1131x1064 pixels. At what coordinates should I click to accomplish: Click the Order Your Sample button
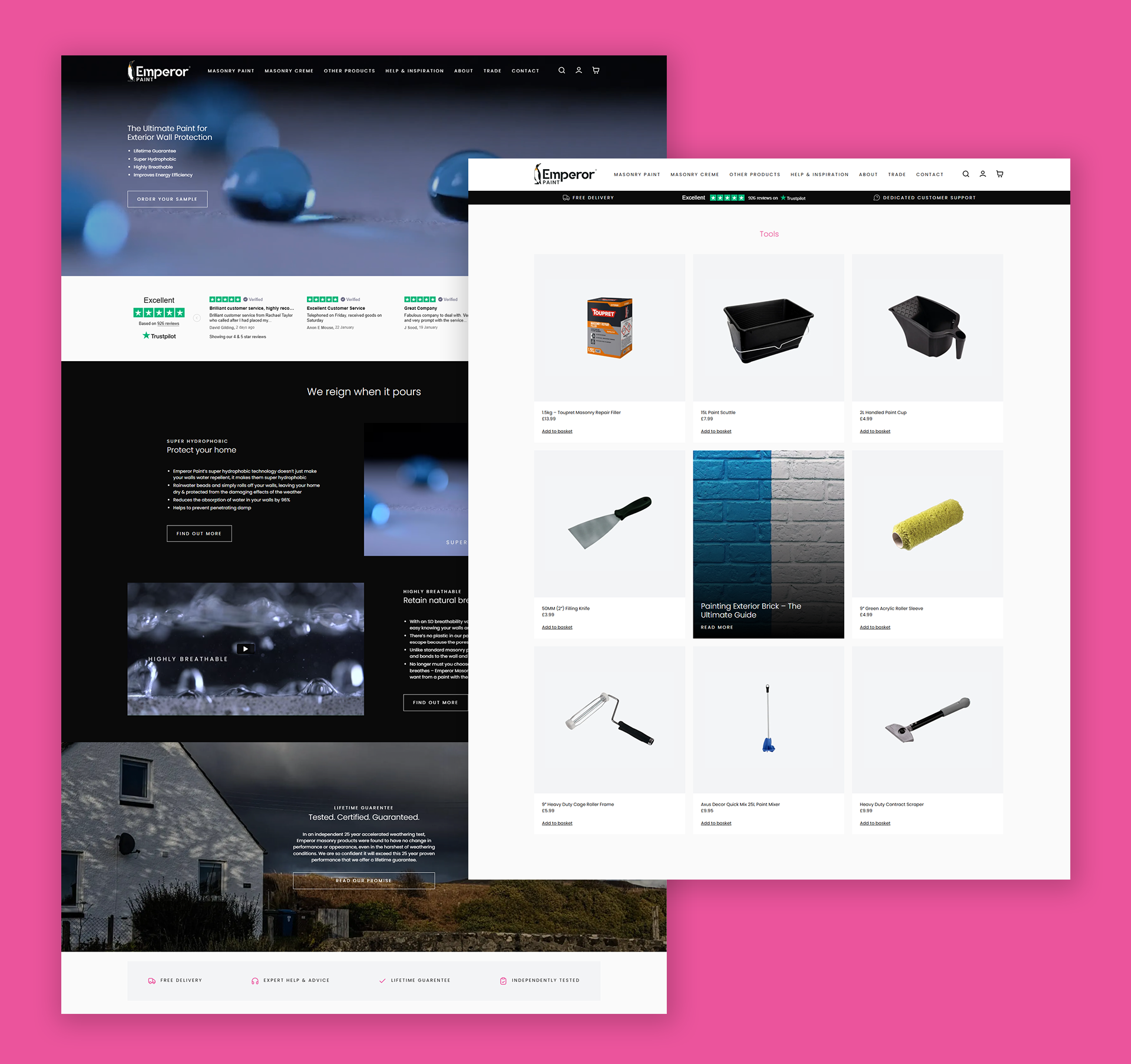click(x=167, y=198)
